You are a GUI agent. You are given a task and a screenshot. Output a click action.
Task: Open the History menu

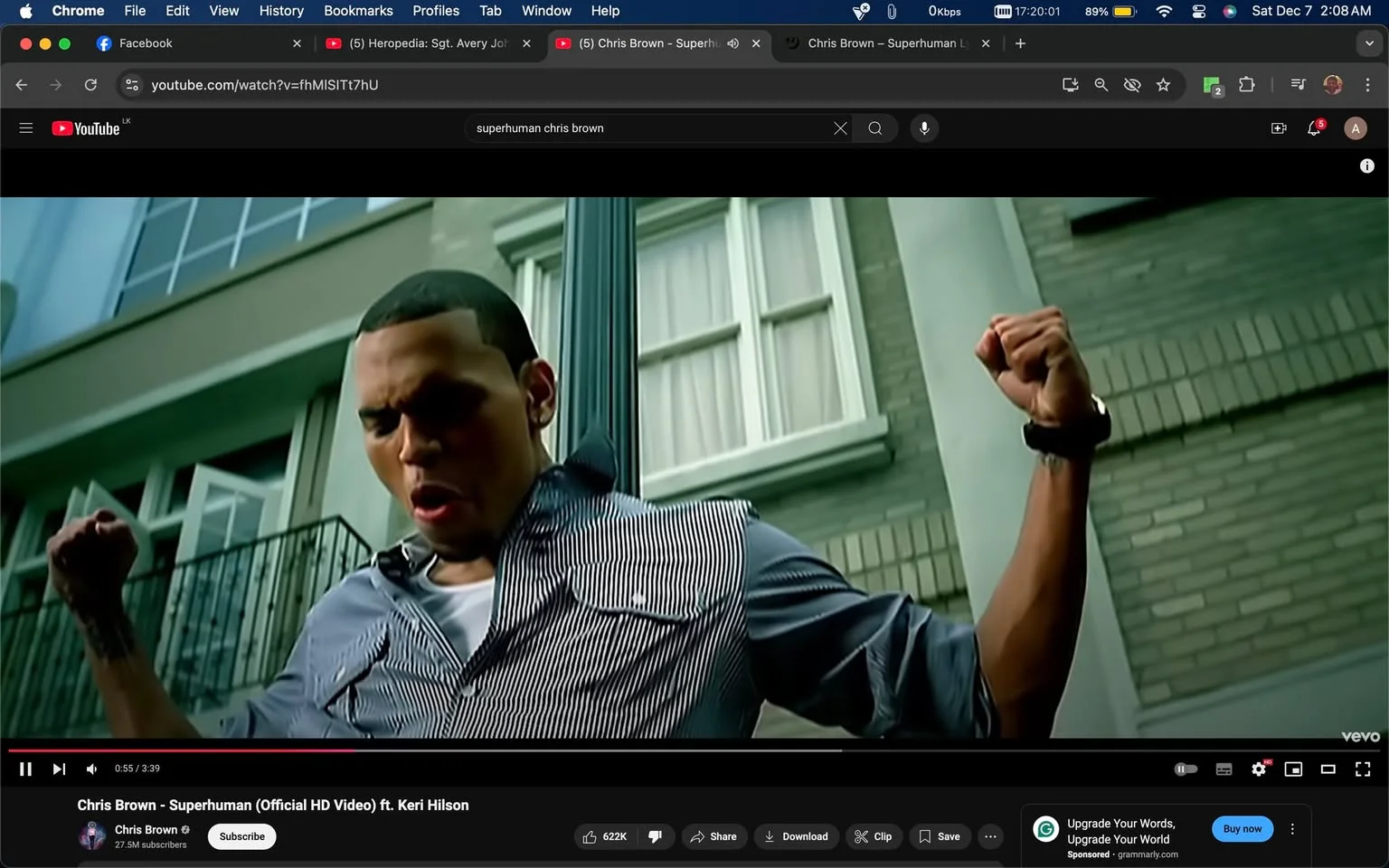(x=281, y=11)
